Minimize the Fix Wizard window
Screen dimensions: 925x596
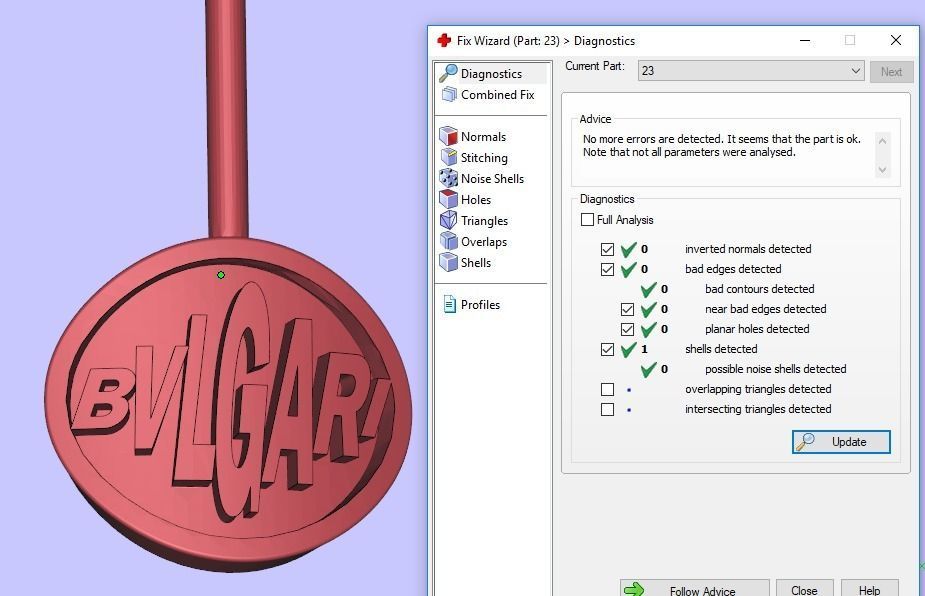pos(805,40)
